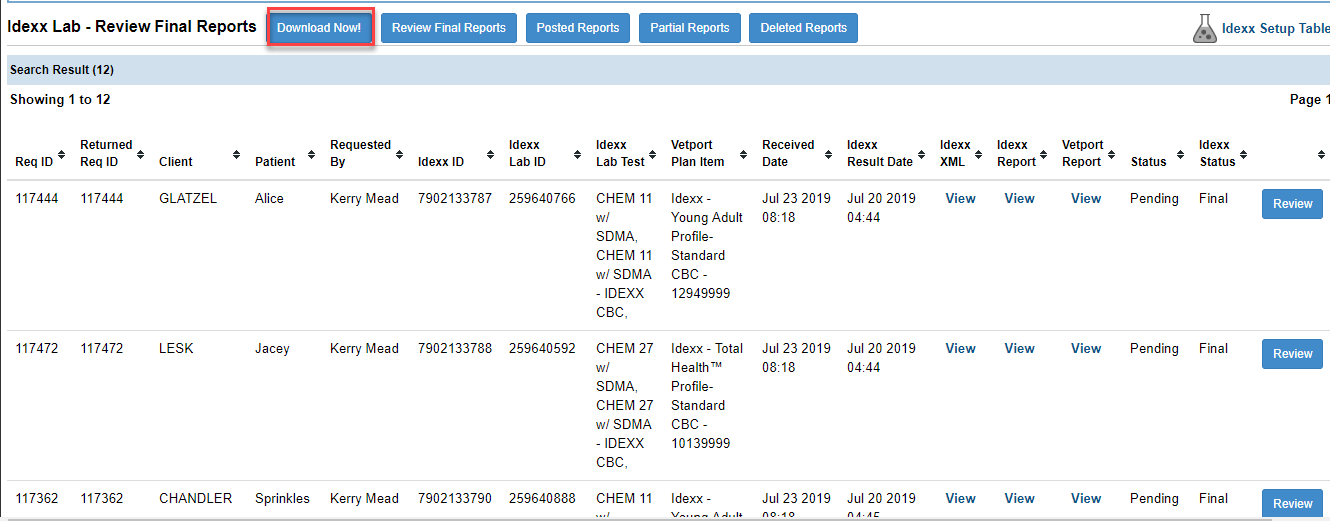Click patient name Sprinkles
Screen dimensions: 1330x521
[282, 499]
